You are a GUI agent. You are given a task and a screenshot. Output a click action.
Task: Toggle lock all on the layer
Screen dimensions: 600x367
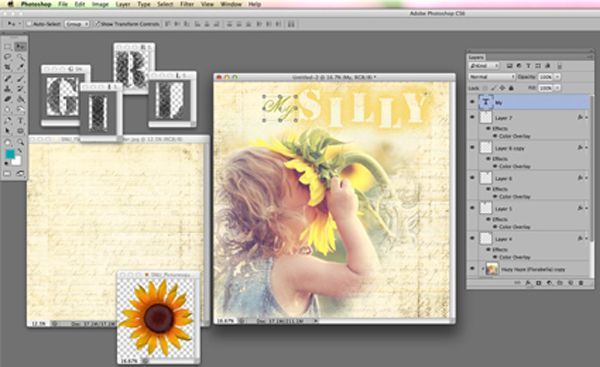point(511,88)
